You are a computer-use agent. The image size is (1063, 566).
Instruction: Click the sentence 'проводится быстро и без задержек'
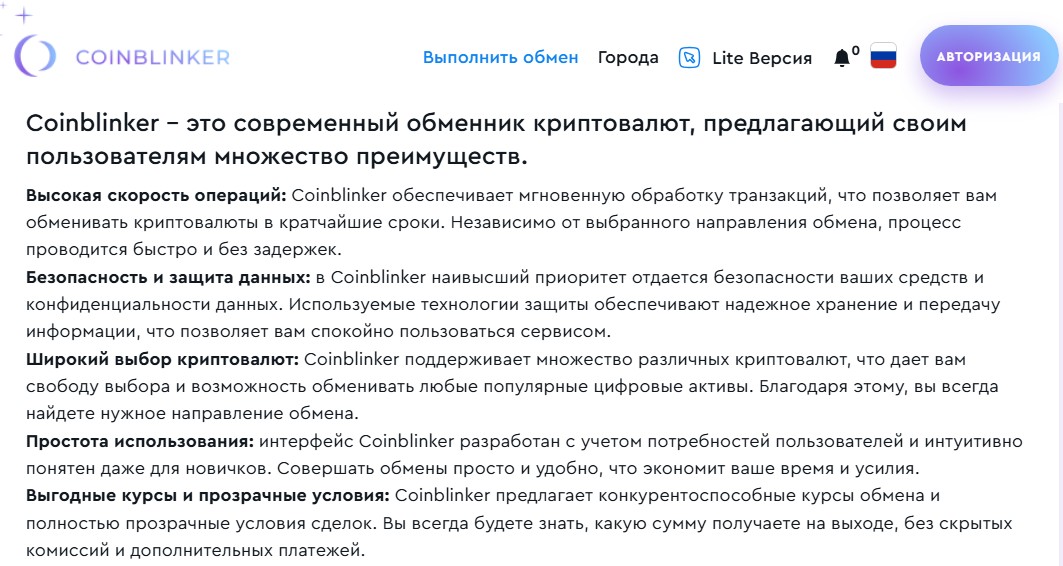tap(184, 249)
